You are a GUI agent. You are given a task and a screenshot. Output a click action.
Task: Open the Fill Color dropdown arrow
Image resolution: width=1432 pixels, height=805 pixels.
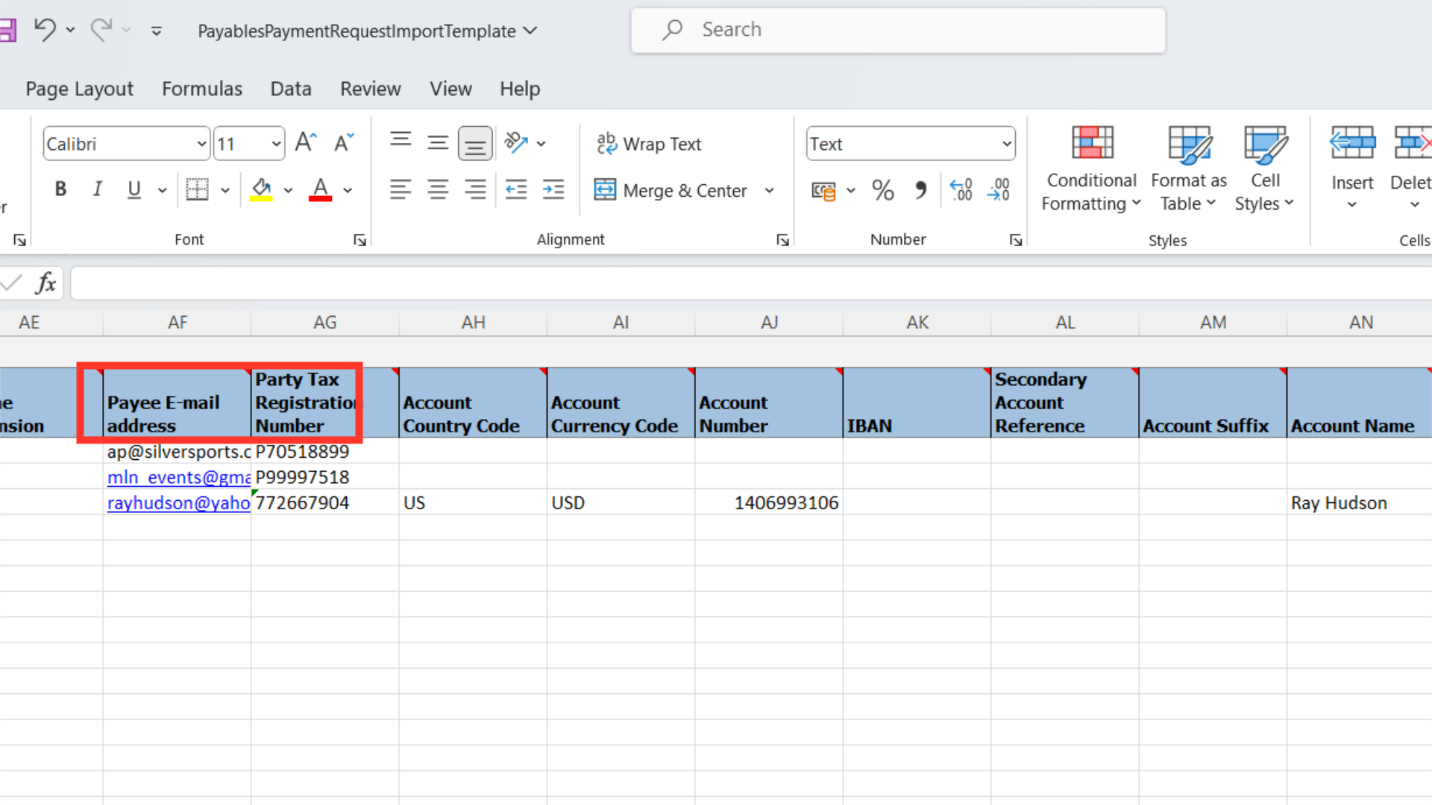[288, 190]
